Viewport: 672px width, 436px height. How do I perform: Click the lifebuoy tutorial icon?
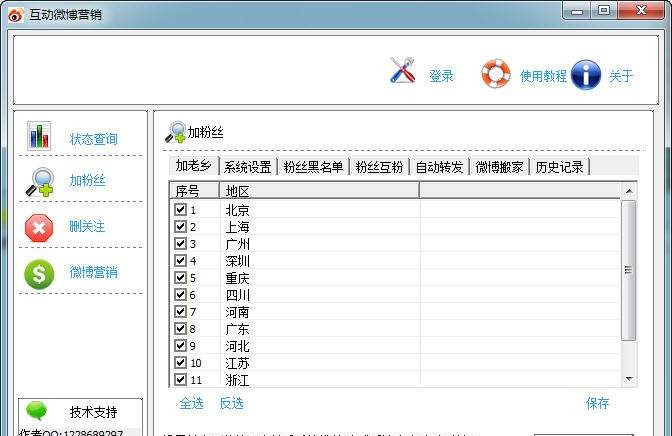pyautogui.click(x=496, y=73)
